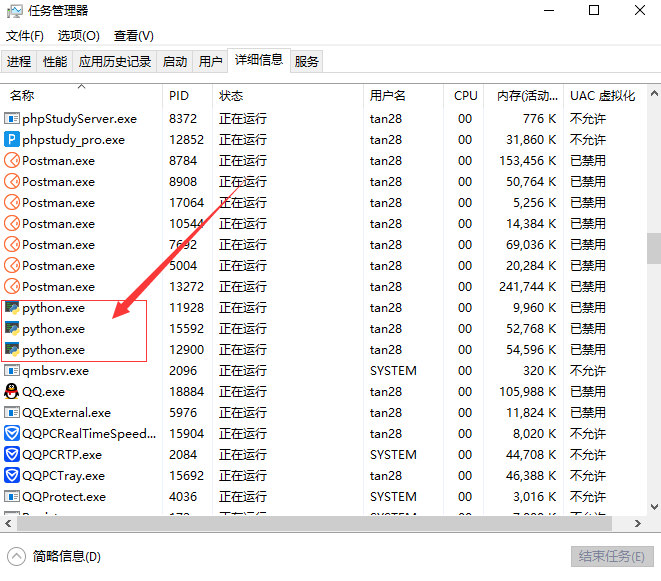Viewport: 661px width, 581px height.
Task: Click python icon for PID 11928
Action: [x=12, y=308]
